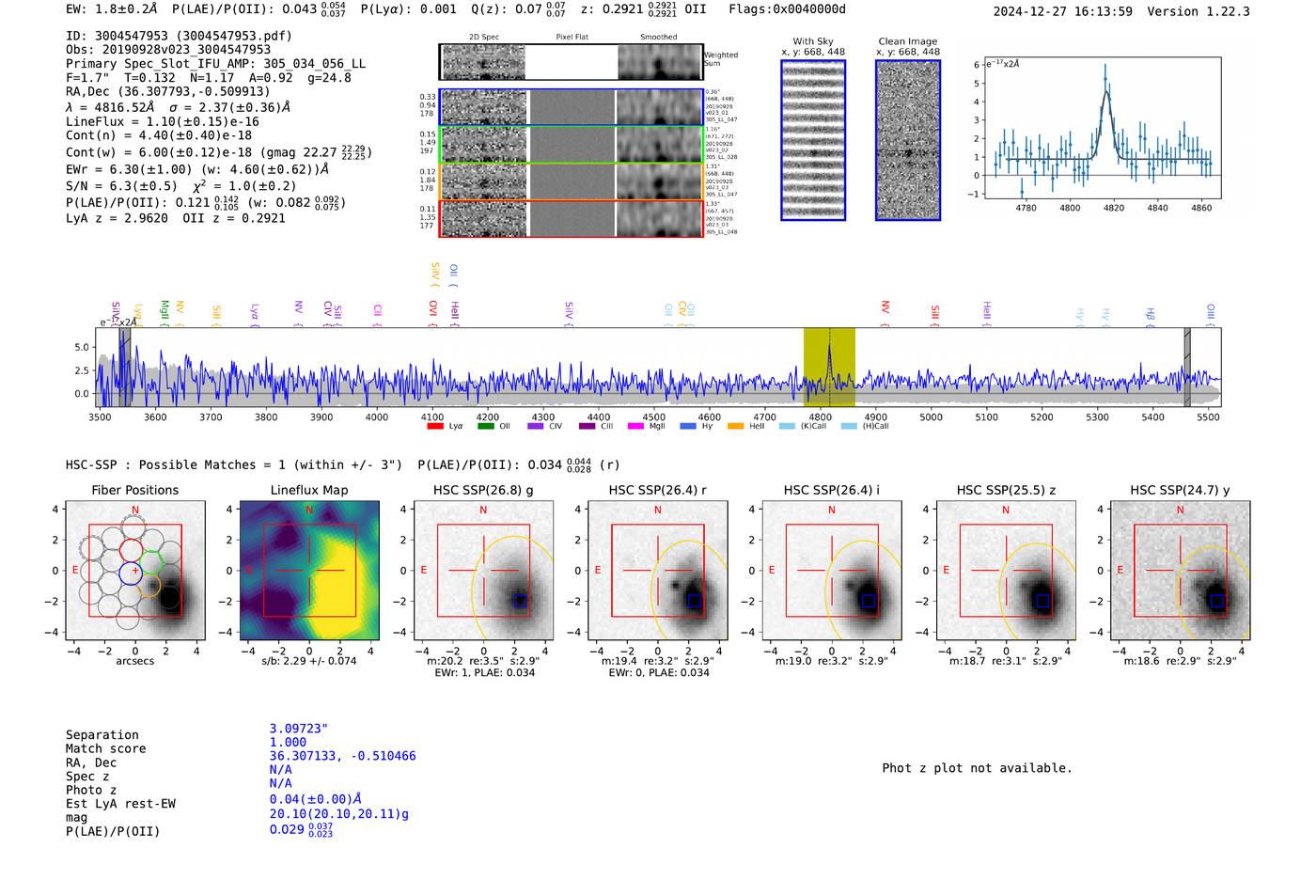Click the hatched gray band near 5460 Å

pos(1187,367)
